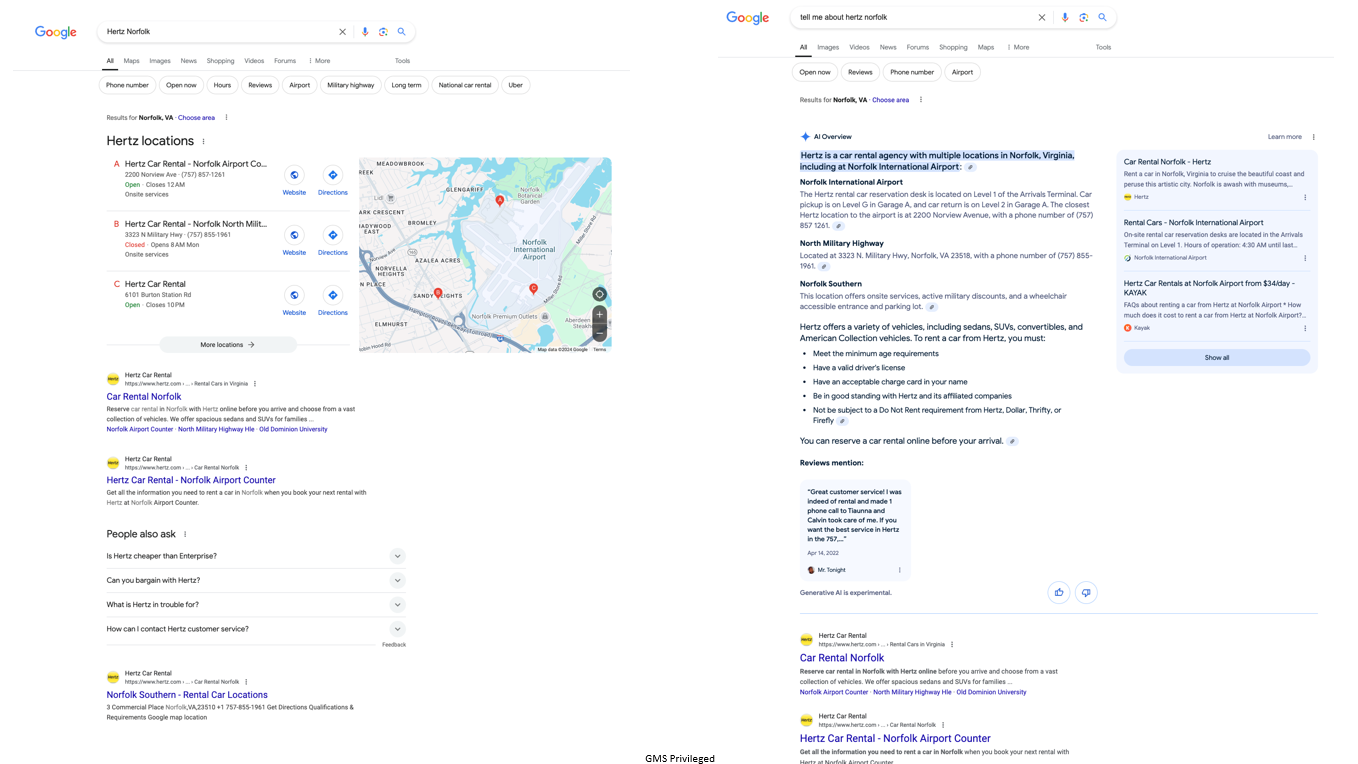1358x764 pixels.
Task: Select the 'National car rental' filter chip
Action: pyautogui.click(x=465, y=85)
